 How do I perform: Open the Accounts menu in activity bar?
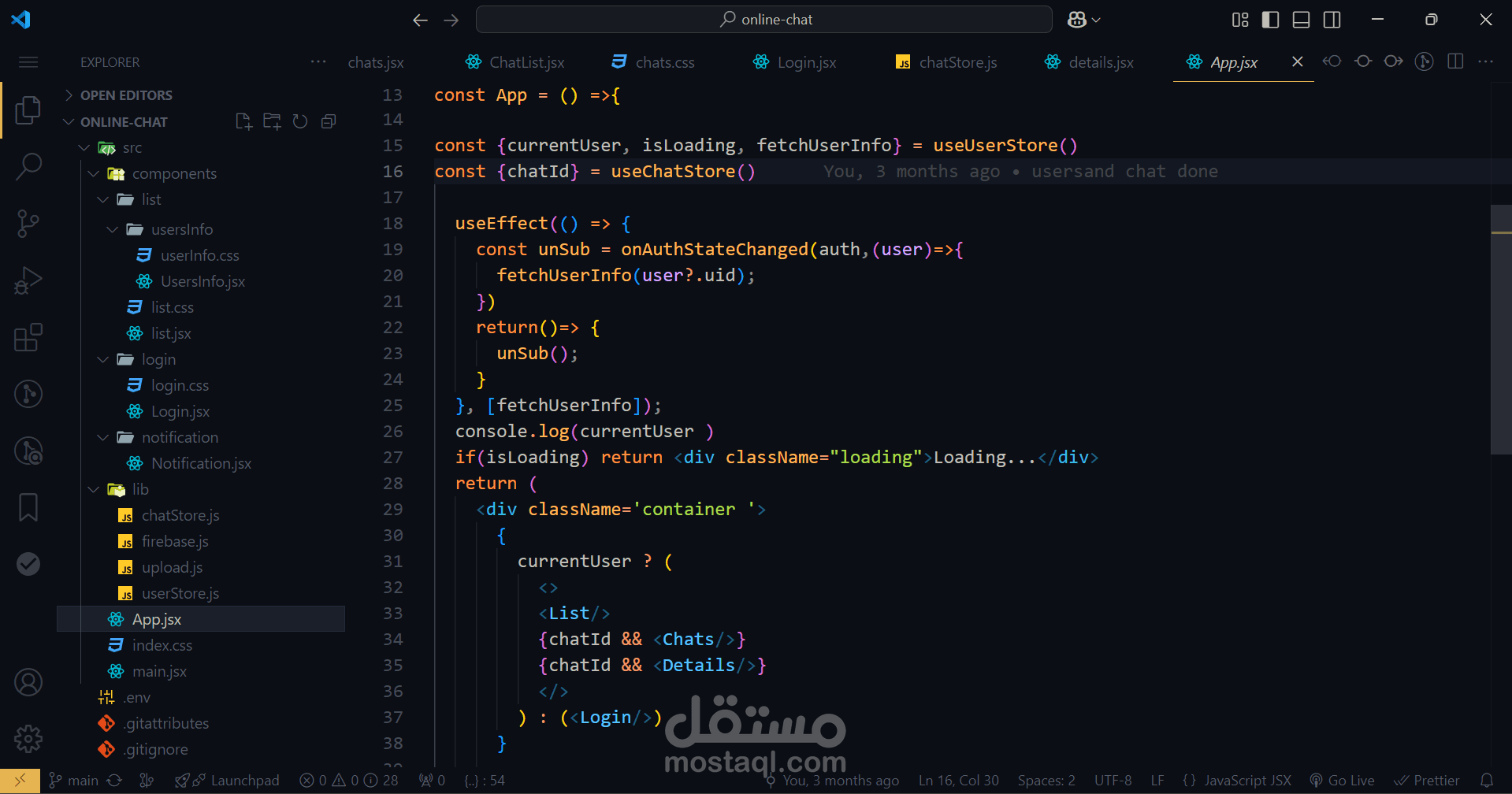[x=28, y=682]
